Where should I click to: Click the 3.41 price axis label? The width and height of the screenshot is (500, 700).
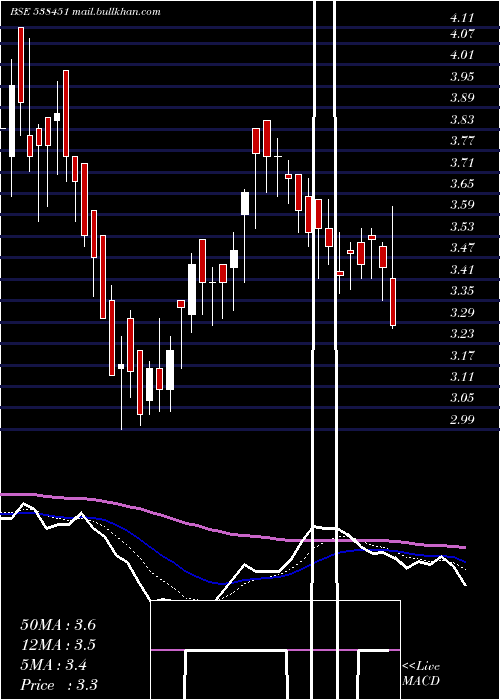pyautogui.click(x=462, y=269)
